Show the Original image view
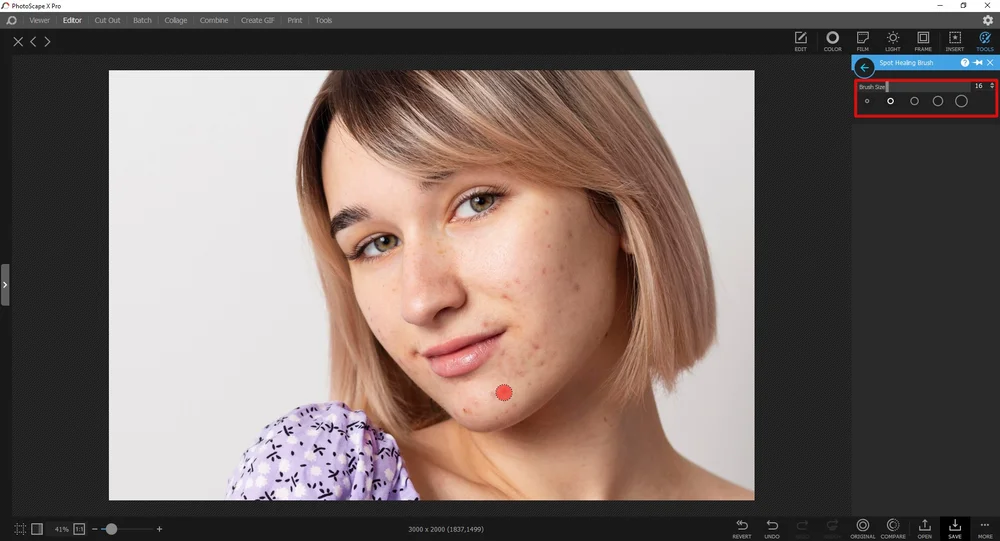 pos(862,528)
